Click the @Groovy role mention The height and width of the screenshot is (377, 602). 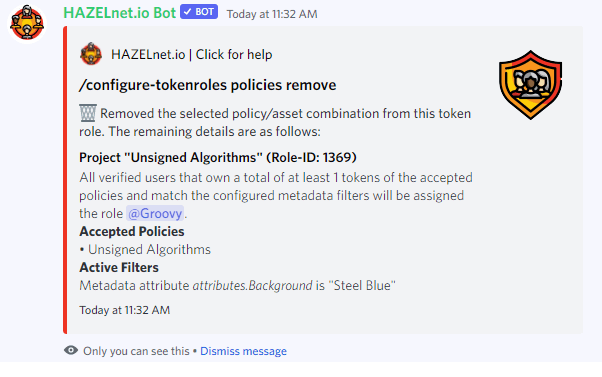[x=155, y=213]
